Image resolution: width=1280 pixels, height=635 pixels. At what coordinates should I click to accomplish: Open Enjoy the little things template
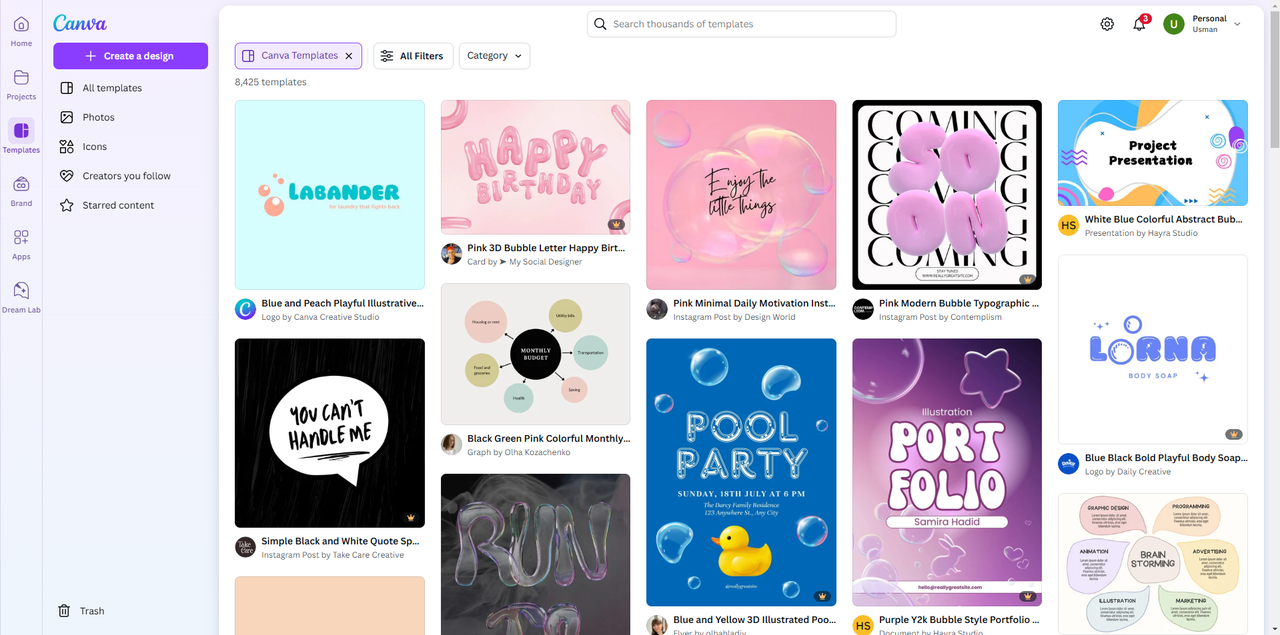point(741,195)
